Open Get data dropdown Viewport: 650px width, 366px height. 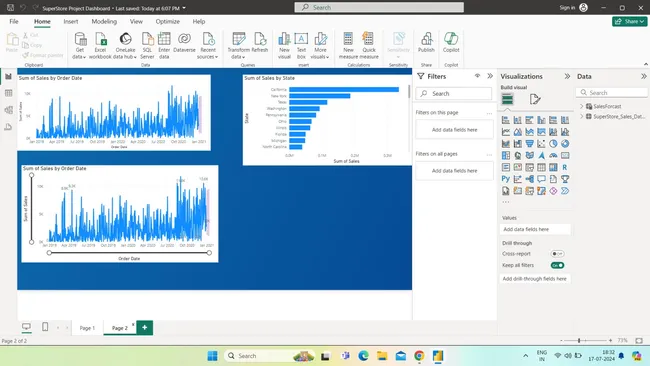(x=80, y=46)
